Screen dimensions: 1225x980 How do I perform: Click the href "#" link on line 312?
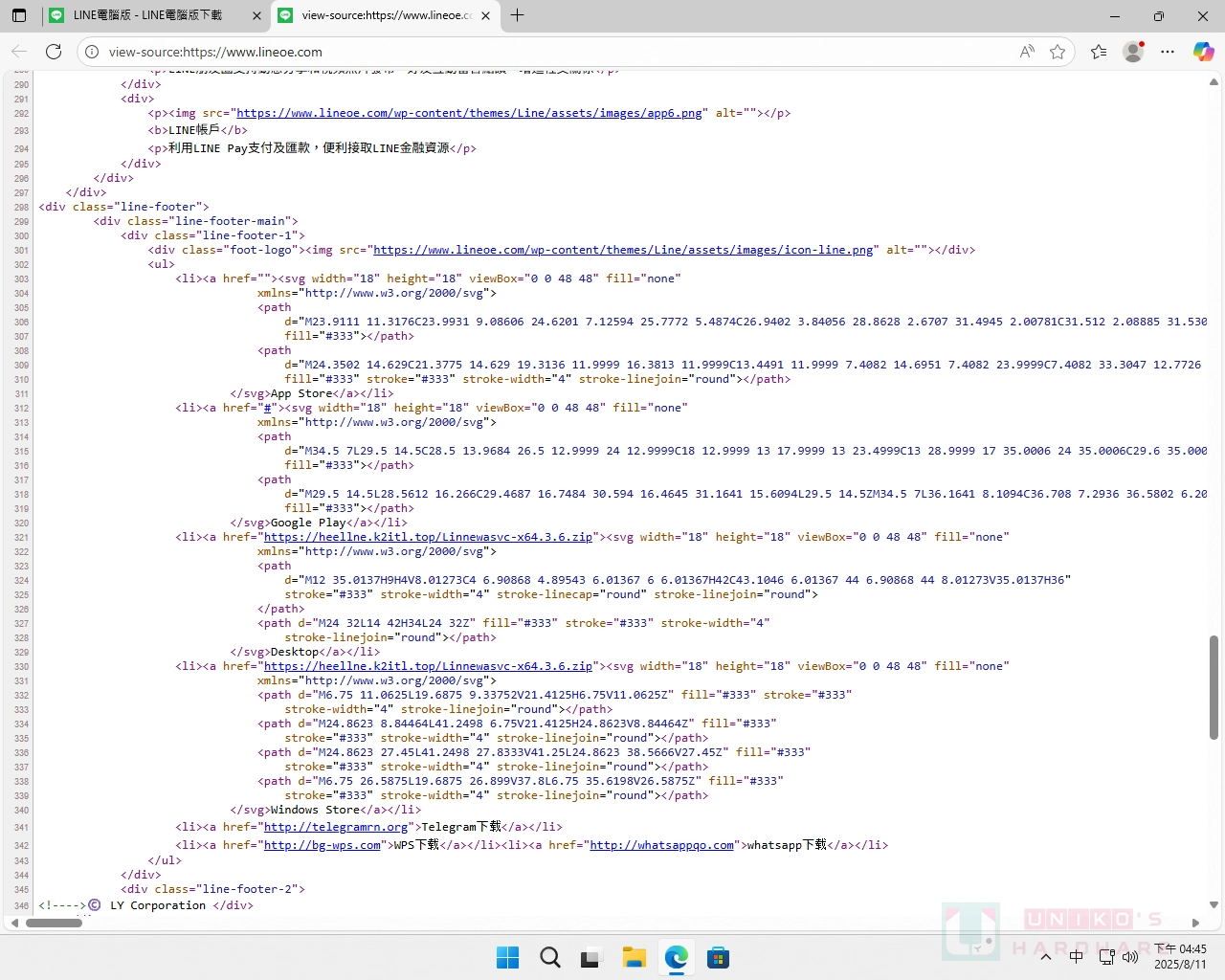(270, 408)
